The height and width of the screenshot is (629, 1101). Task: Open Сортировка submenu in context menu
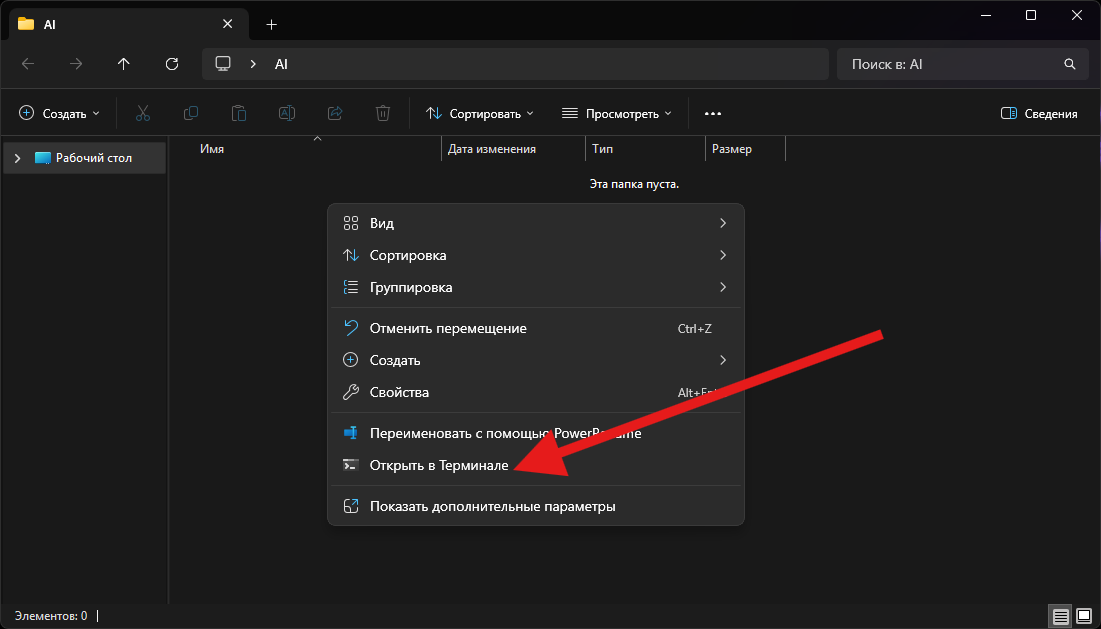(x=536, y=256)
